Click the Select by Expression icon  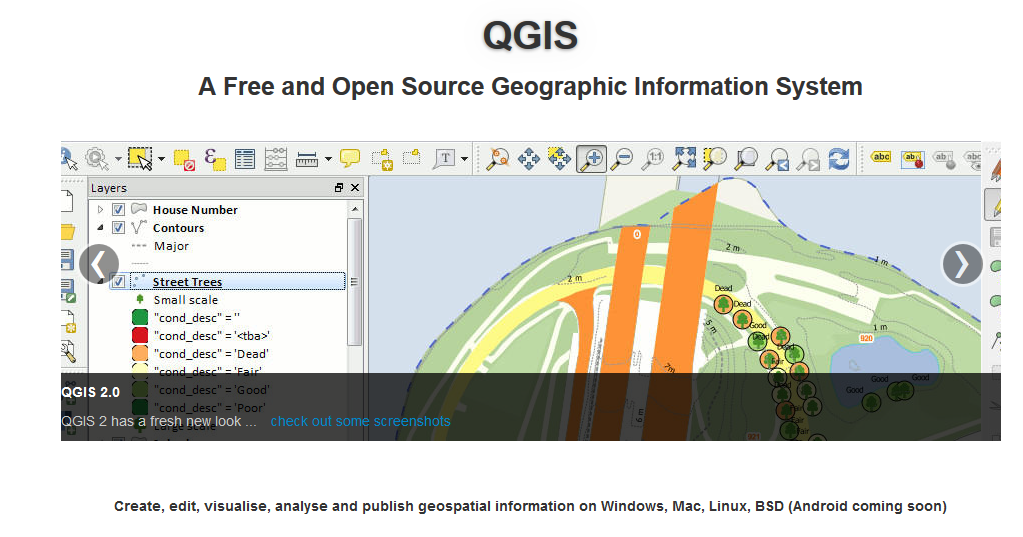point(215,159)
